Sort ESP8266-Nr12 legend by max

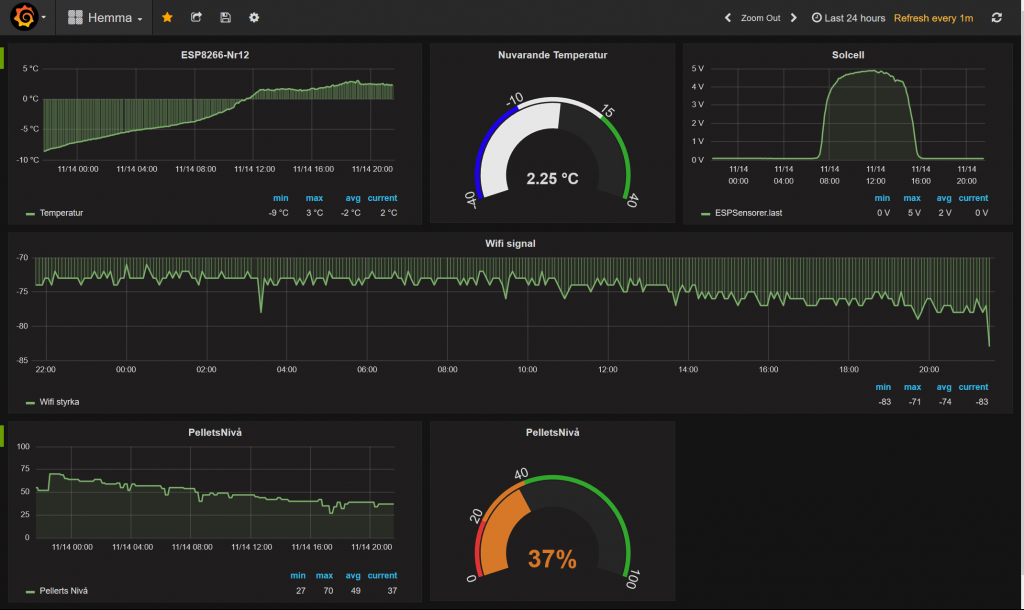point(314,198)
